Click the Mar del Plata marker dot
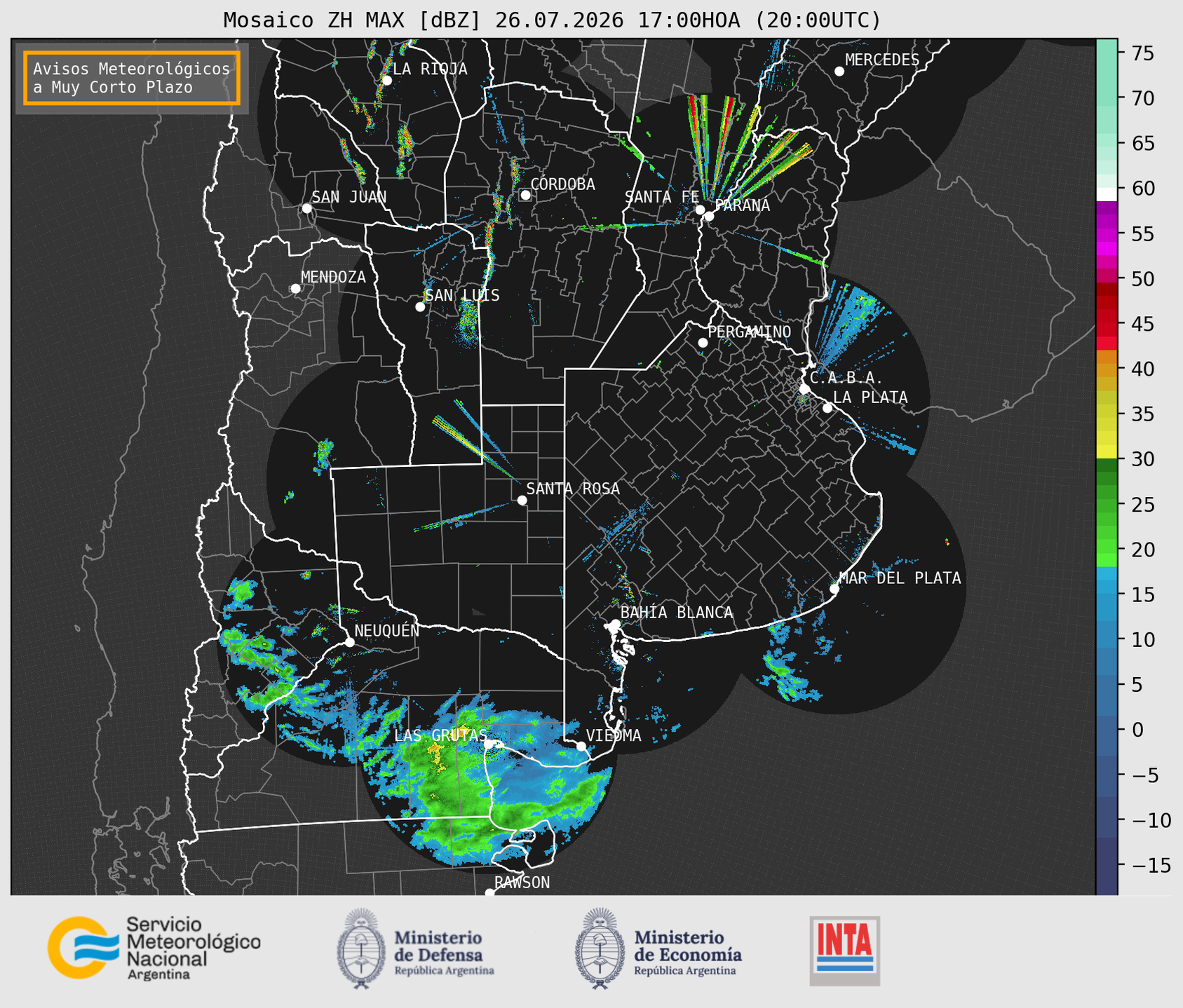Viewport: 1183px width, 1008px height. (834, 589)
